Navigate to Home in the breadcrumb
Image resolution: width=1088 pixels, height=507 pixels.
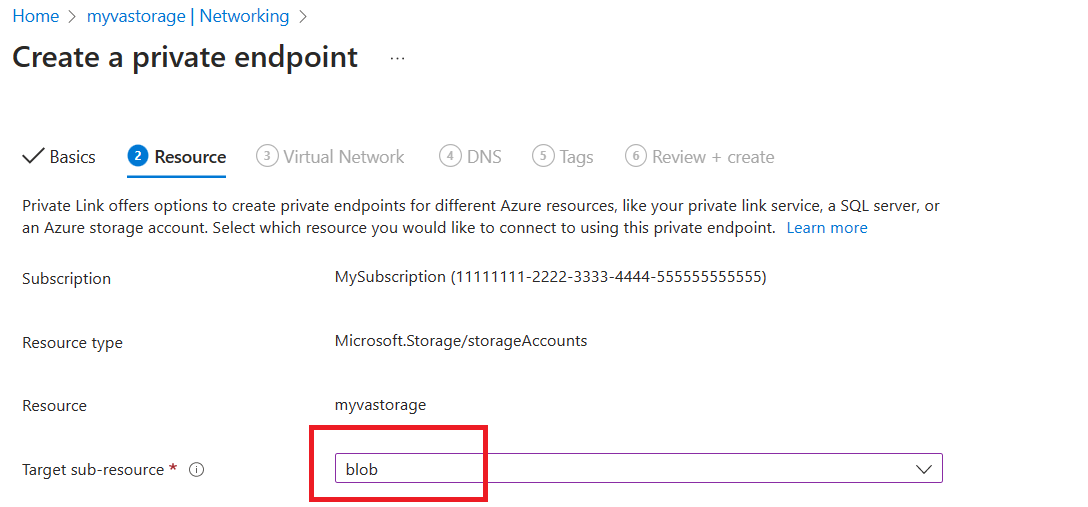(x=35, y=16)
